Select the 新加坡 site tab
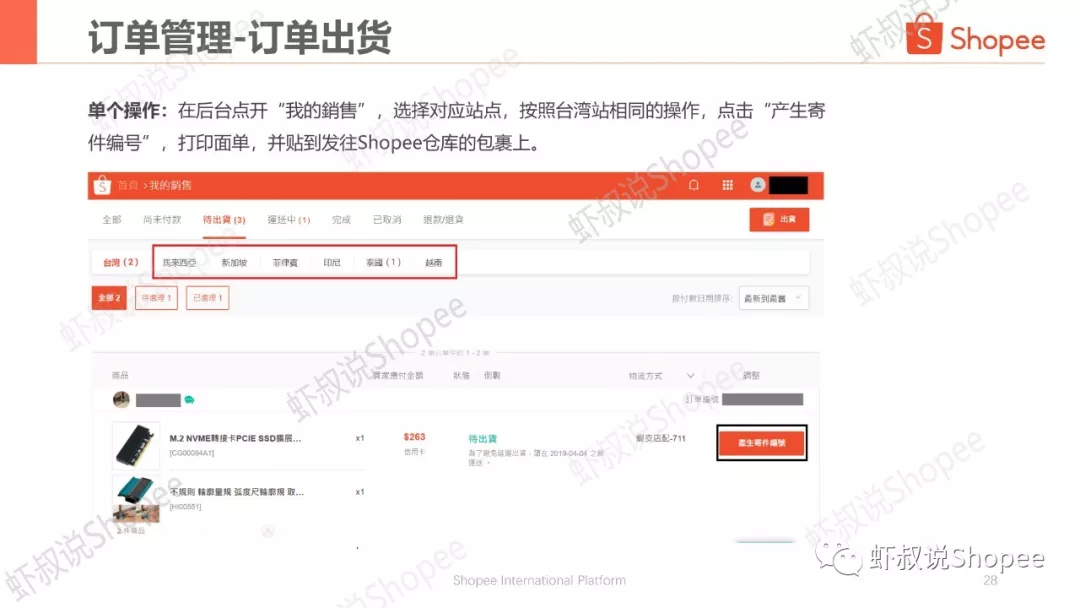The width and height of the screenshot is (1080, 608). [x=234, y=262]
